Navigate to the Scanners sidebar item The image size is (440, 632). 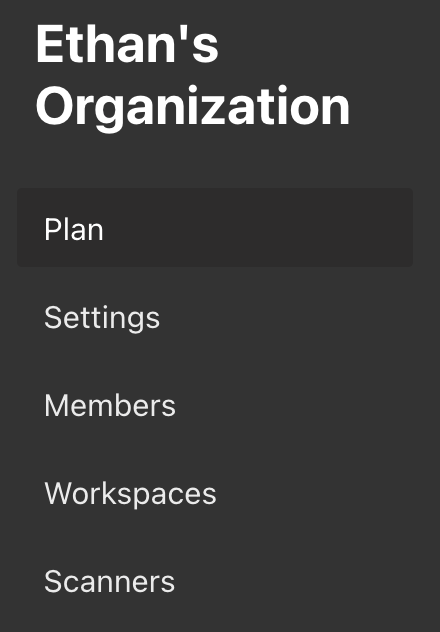215,581
